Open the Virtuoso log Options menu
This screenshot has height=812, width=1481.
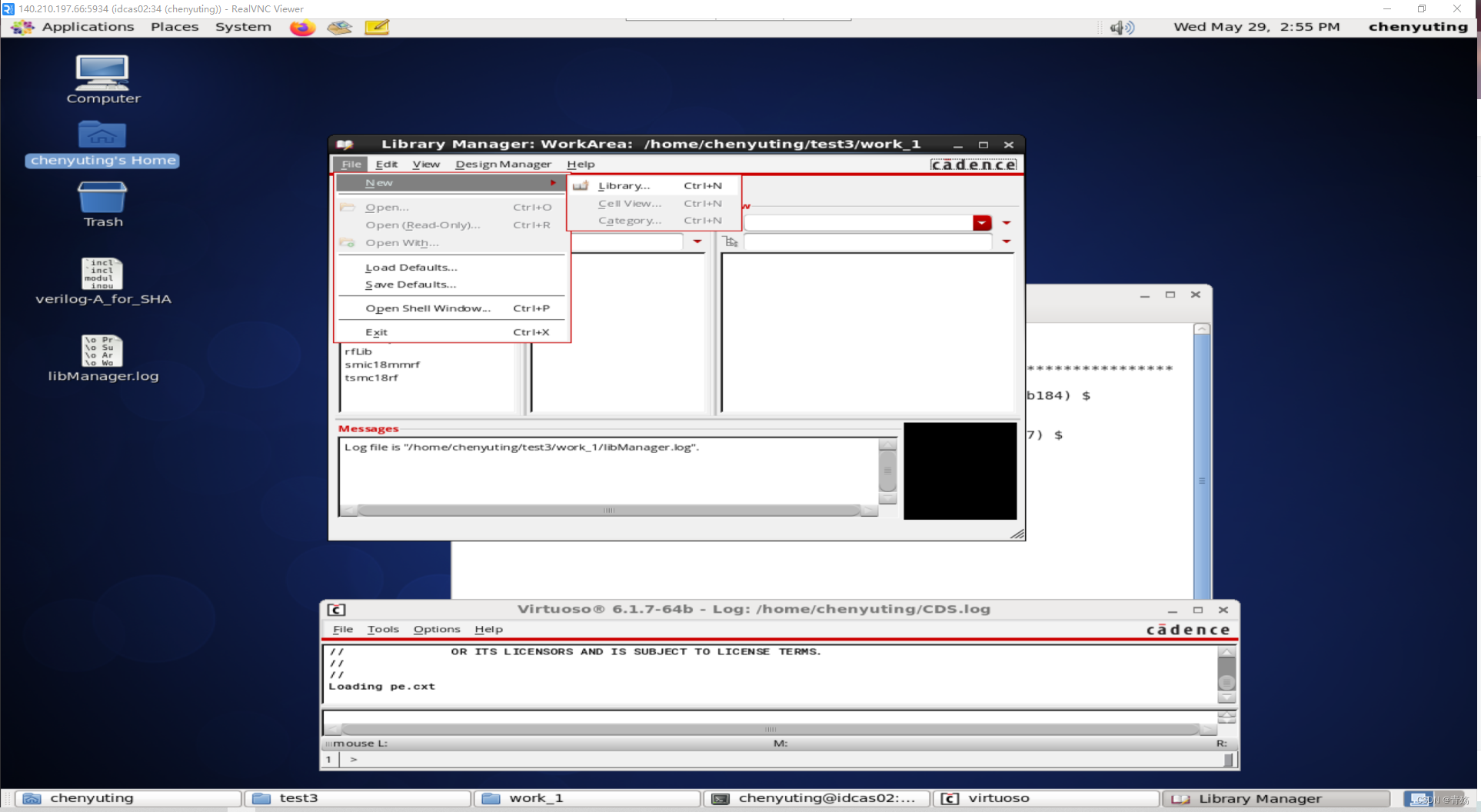tap(437, 629)
